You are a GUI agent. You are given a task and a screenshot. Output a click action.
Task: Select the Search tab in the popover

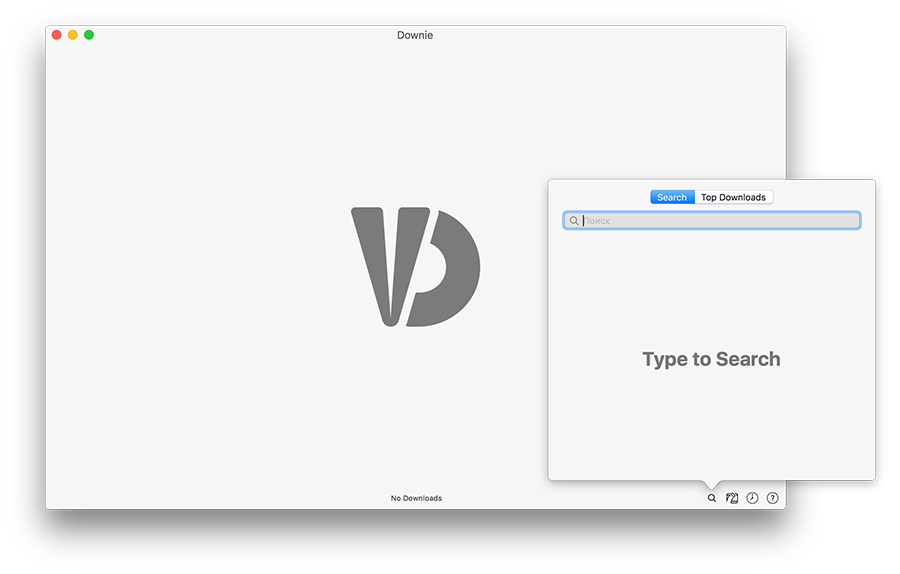point(672,198)
